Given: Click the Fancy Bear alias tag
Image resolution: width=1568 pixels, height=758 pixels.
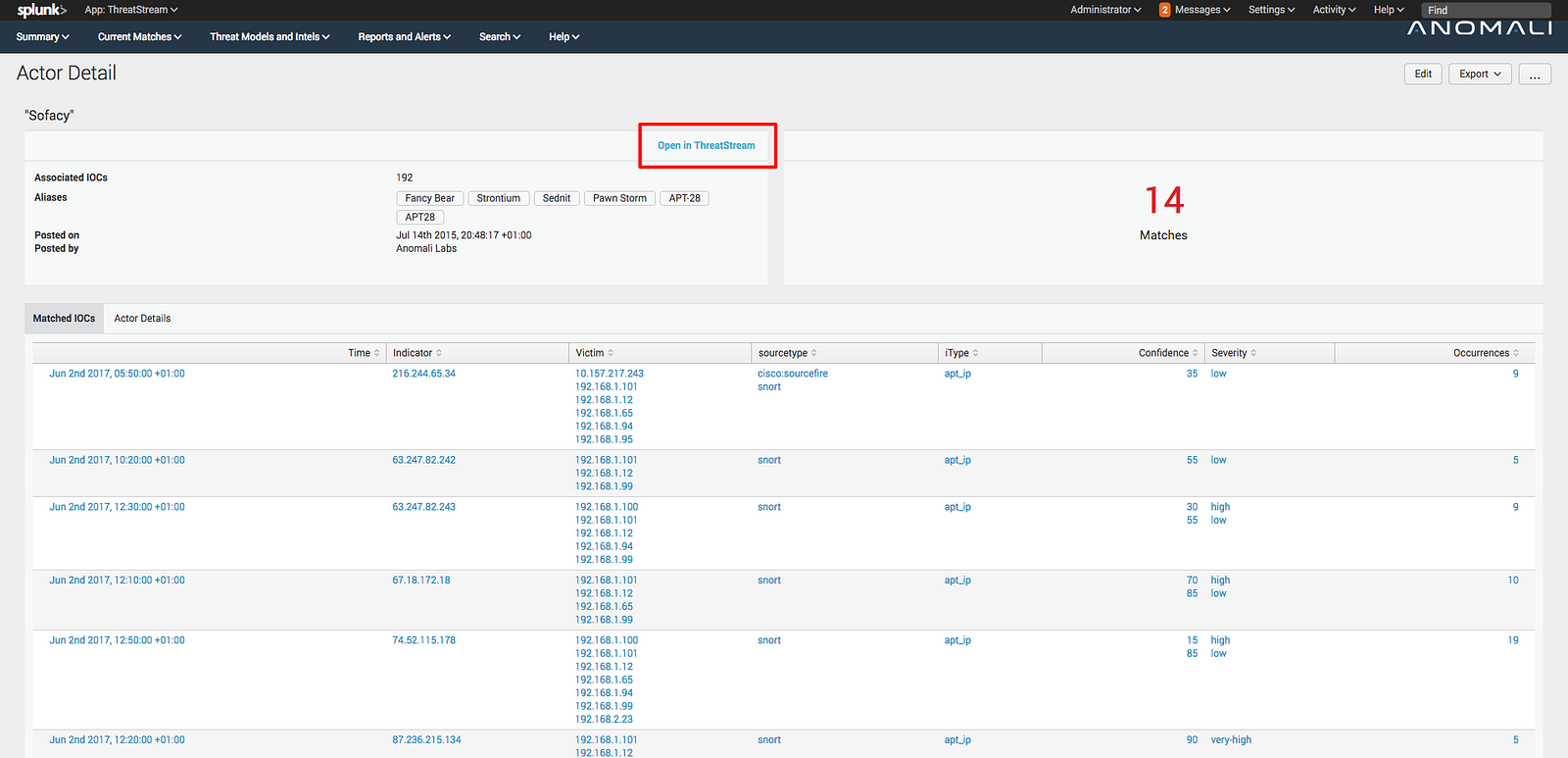Looking at the screenshot, I should (430, 198).
